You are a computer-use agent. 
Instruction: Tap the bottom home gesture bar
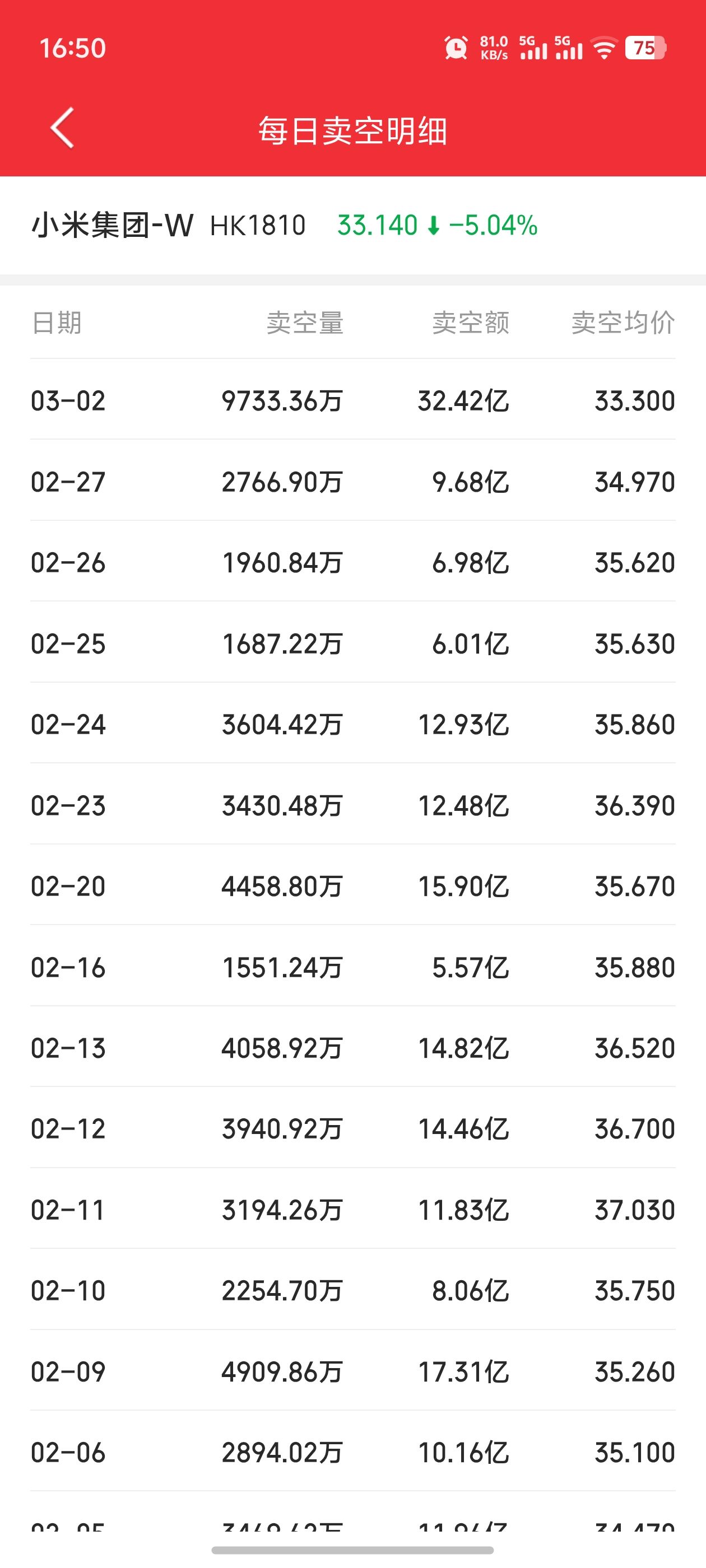(352, 1550)
